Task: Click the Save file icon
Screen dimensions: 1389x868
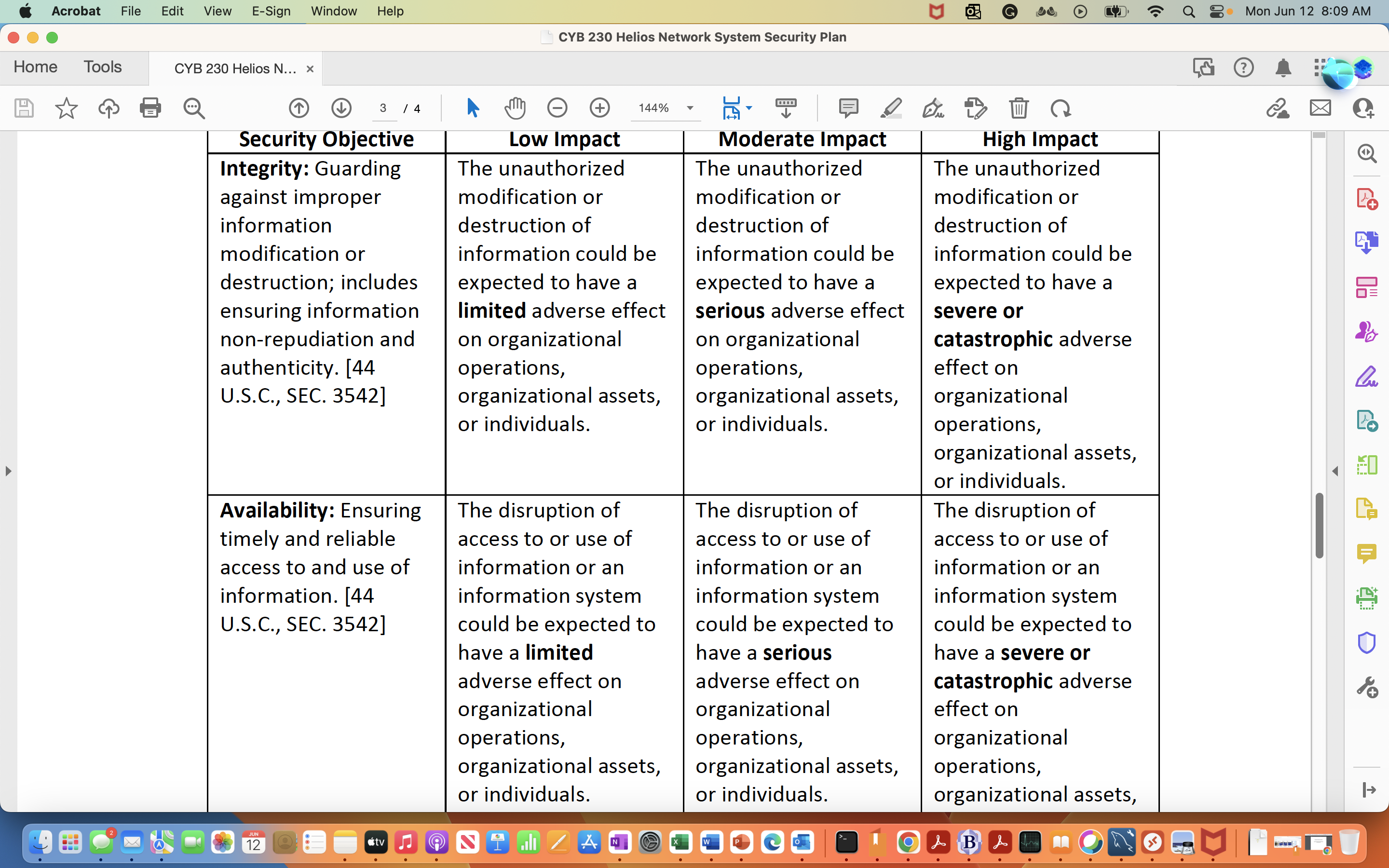Action: click(x=24, y=108)
